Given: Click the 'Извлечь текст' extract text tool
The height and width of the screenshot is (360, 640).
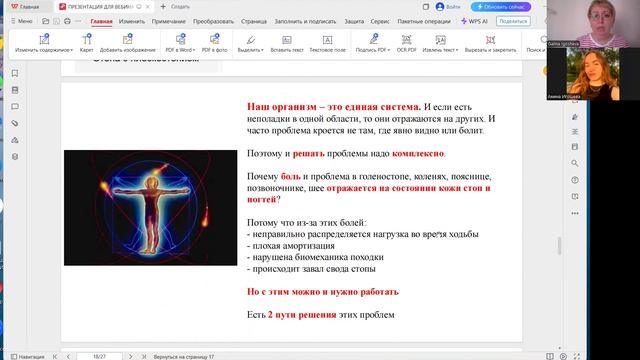Looking at the screenshot, I should [x=440, y=43].
